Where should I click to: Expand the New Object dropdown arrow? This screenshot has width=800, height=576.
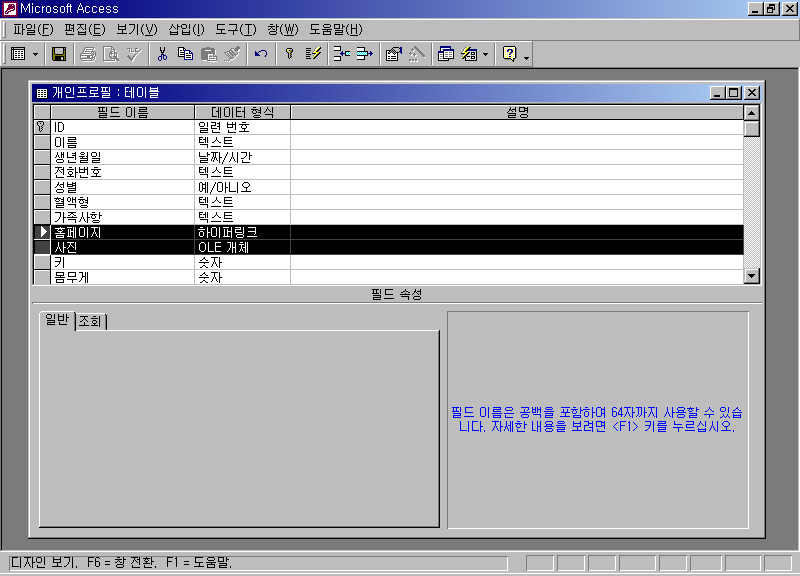pyautogui.click(x=485, y=54)
